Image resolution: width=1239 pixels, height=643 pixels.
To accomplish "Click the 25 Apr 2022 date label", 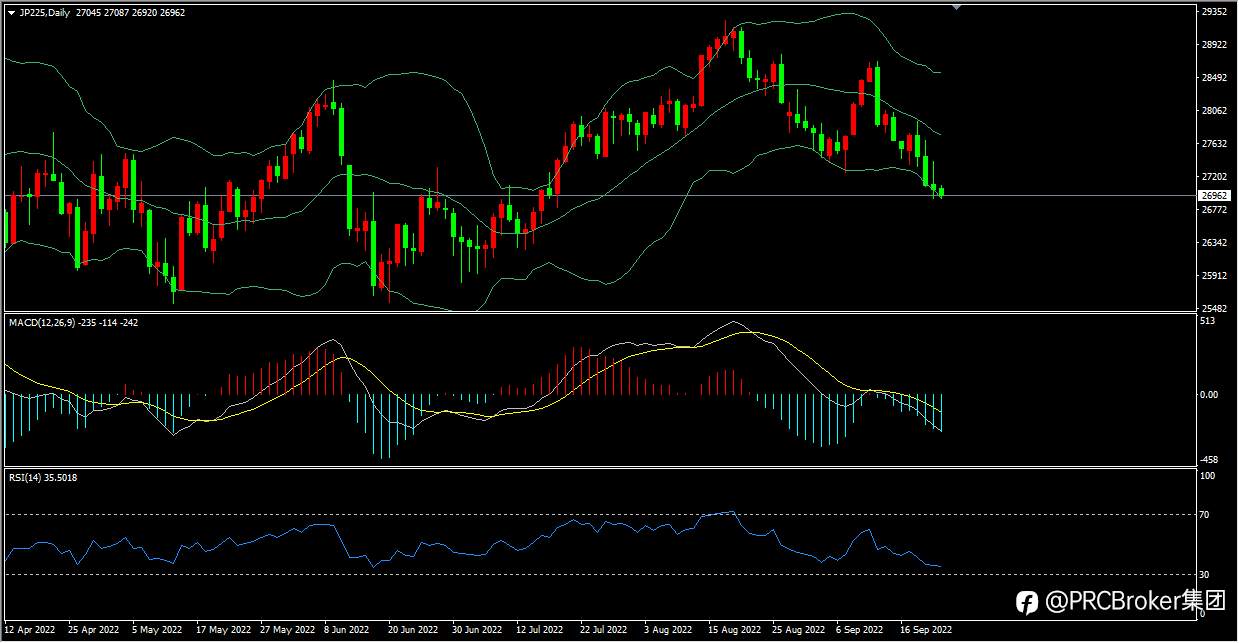I will 93,631.
